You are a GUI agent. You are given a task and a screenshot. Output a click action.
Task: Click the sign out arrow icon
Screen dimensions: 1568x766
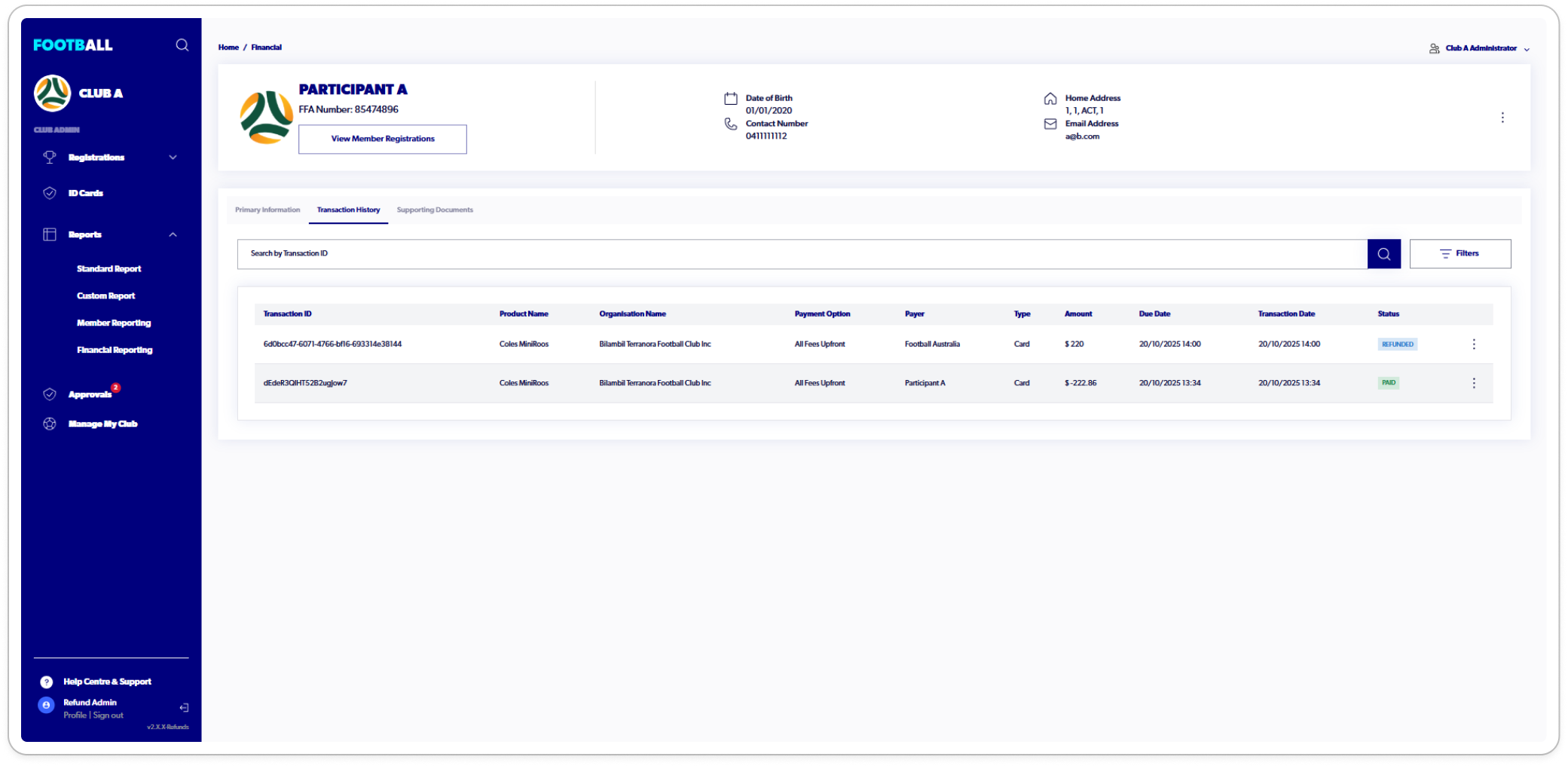click(x=184, y=707)
